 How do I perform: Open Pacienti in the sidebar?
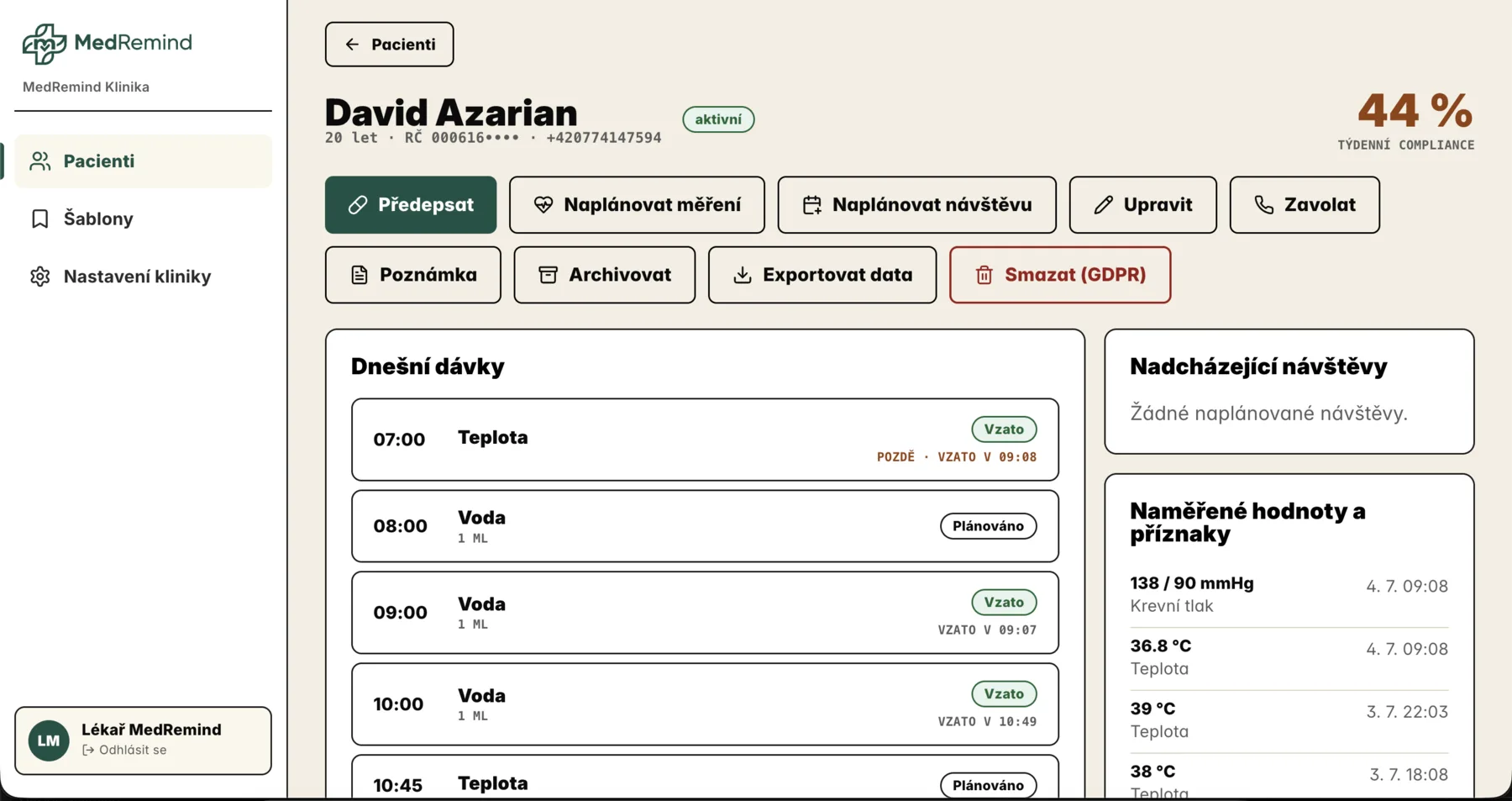[143, 161]
